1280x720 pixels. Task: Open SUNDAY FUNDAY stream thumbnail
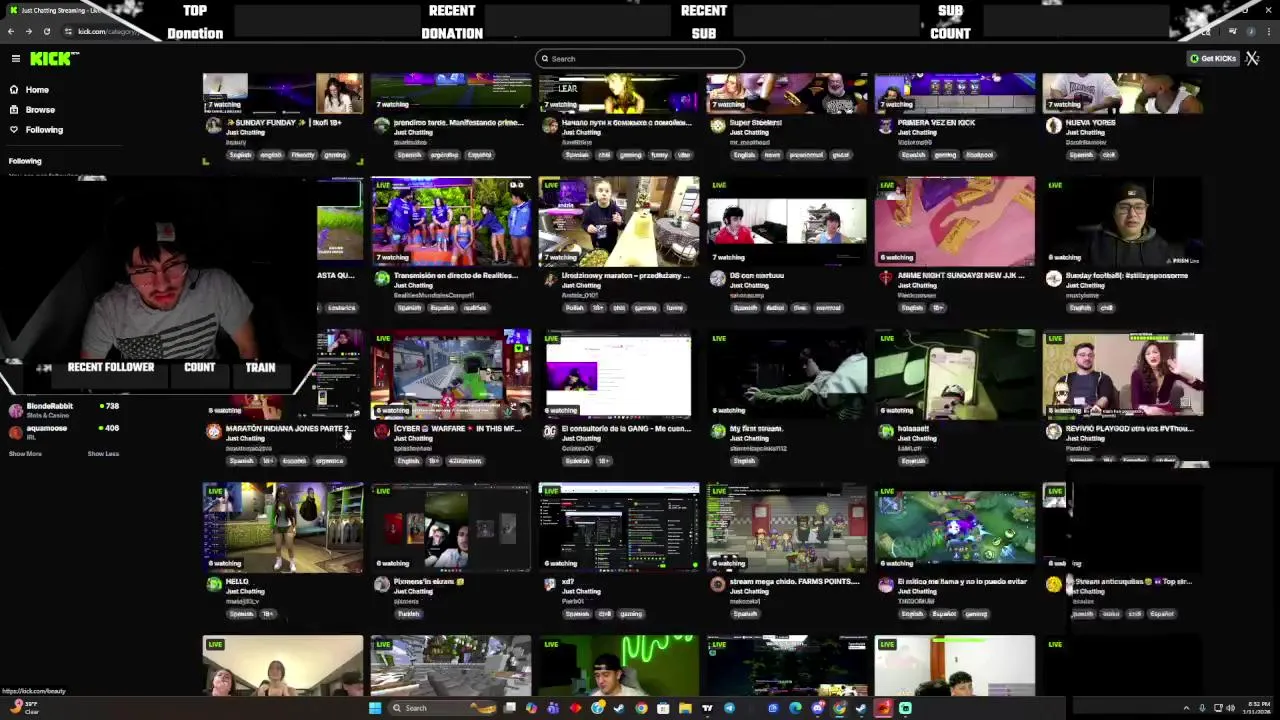point(283,93)
